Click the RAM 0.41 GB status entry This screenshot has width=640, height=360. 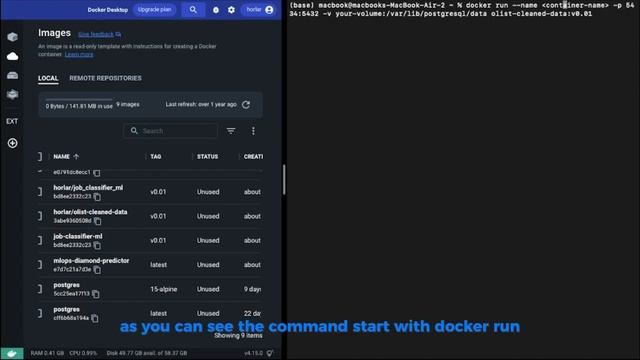coord(47,353)
